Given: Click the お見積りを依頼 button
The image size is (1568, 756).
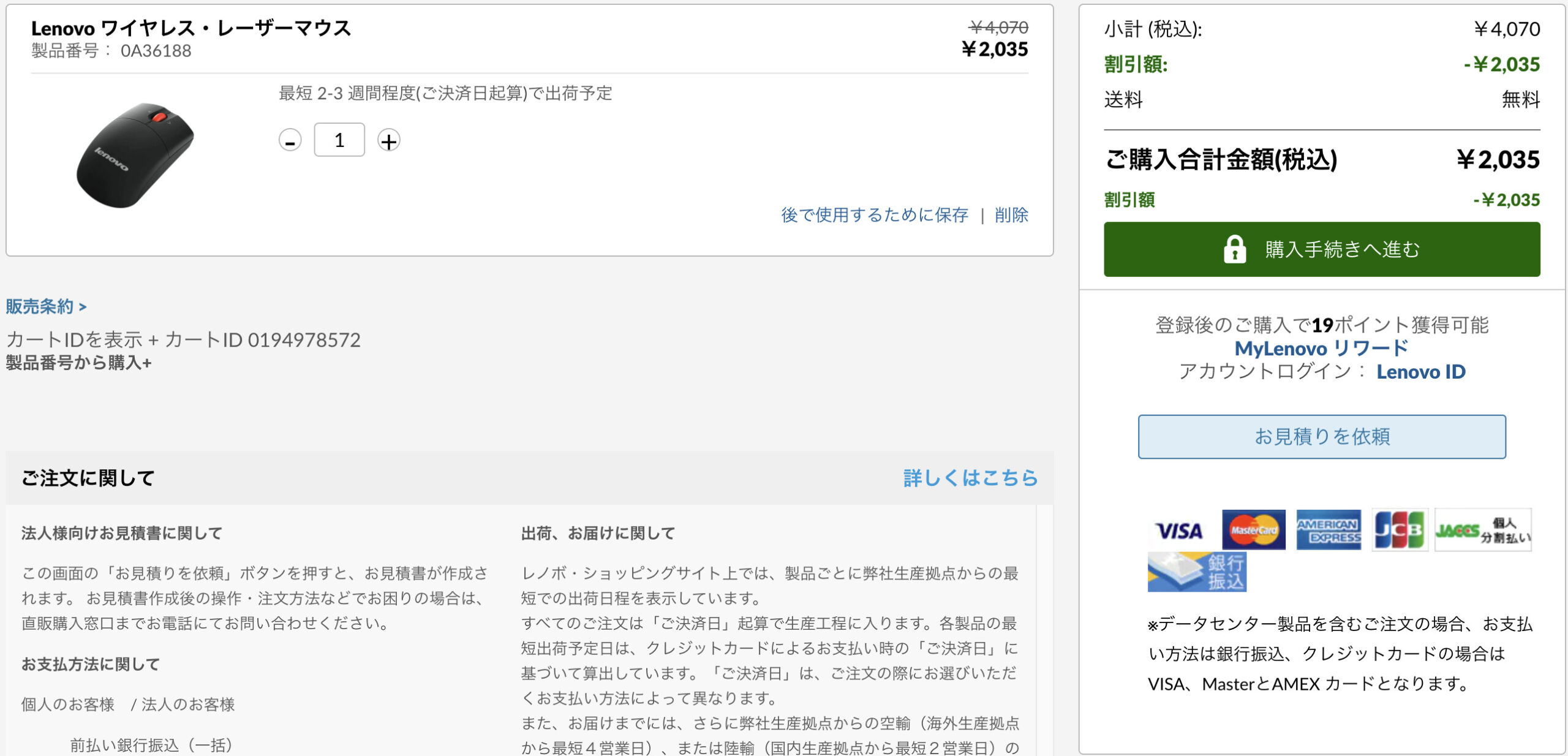Looking at the screenshot, I should (1322, 437).
